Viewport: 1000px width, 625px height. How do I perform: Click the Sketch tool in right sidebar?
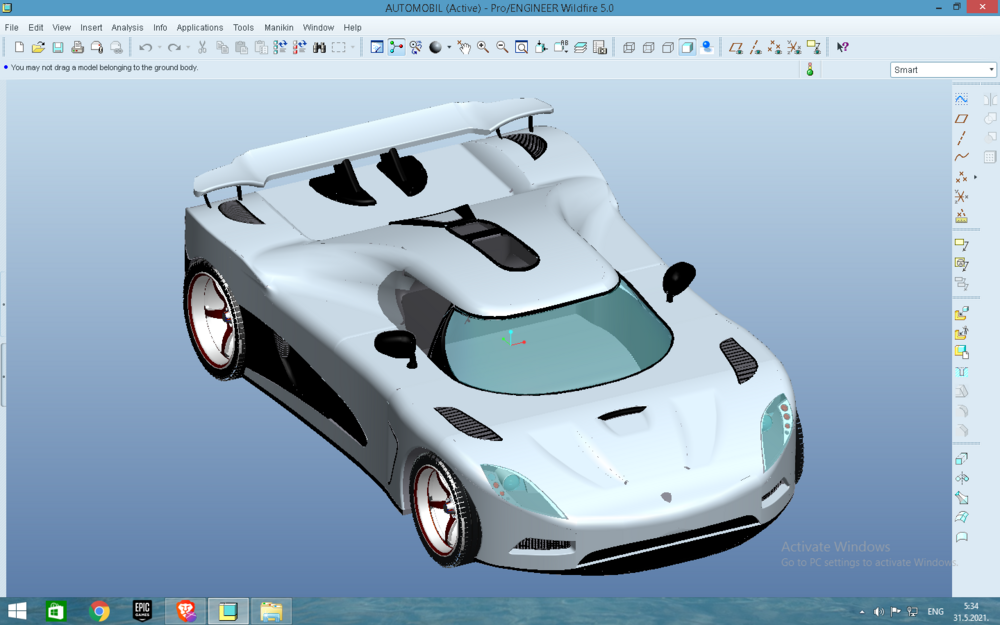click(962, 99)
